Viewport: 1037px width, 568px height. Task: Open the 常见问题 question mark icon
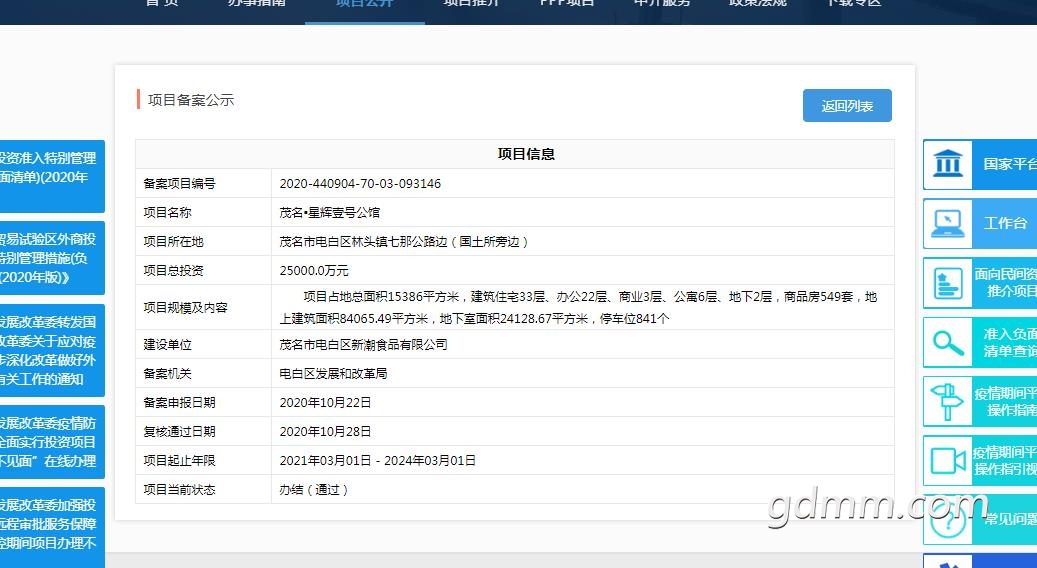click(x=948, y=522)
